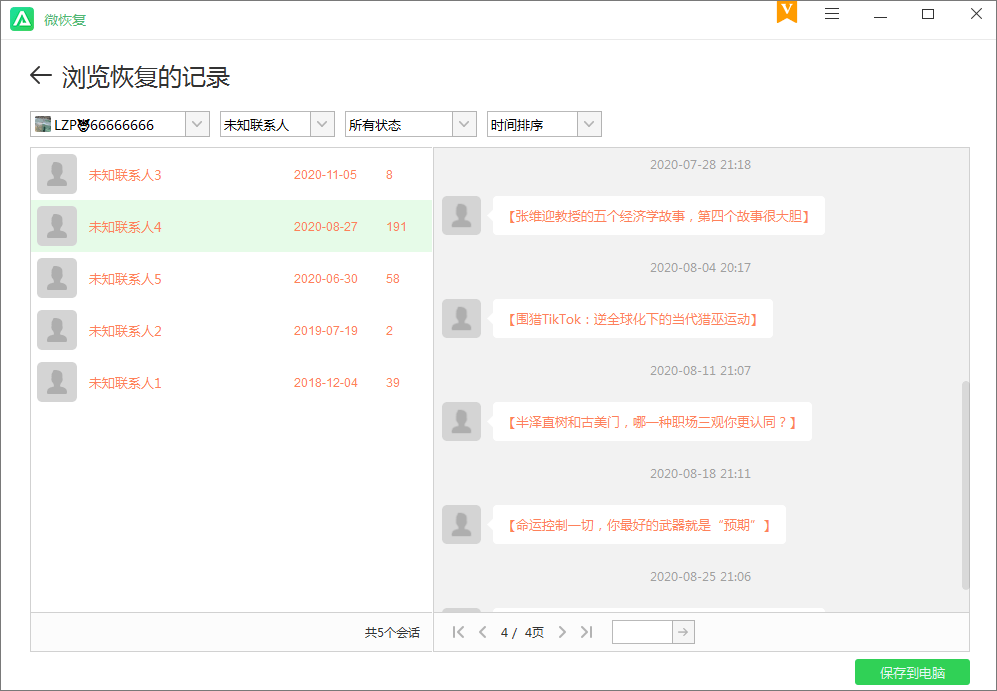
Task: Click message count 191
Action: (396, 227)
